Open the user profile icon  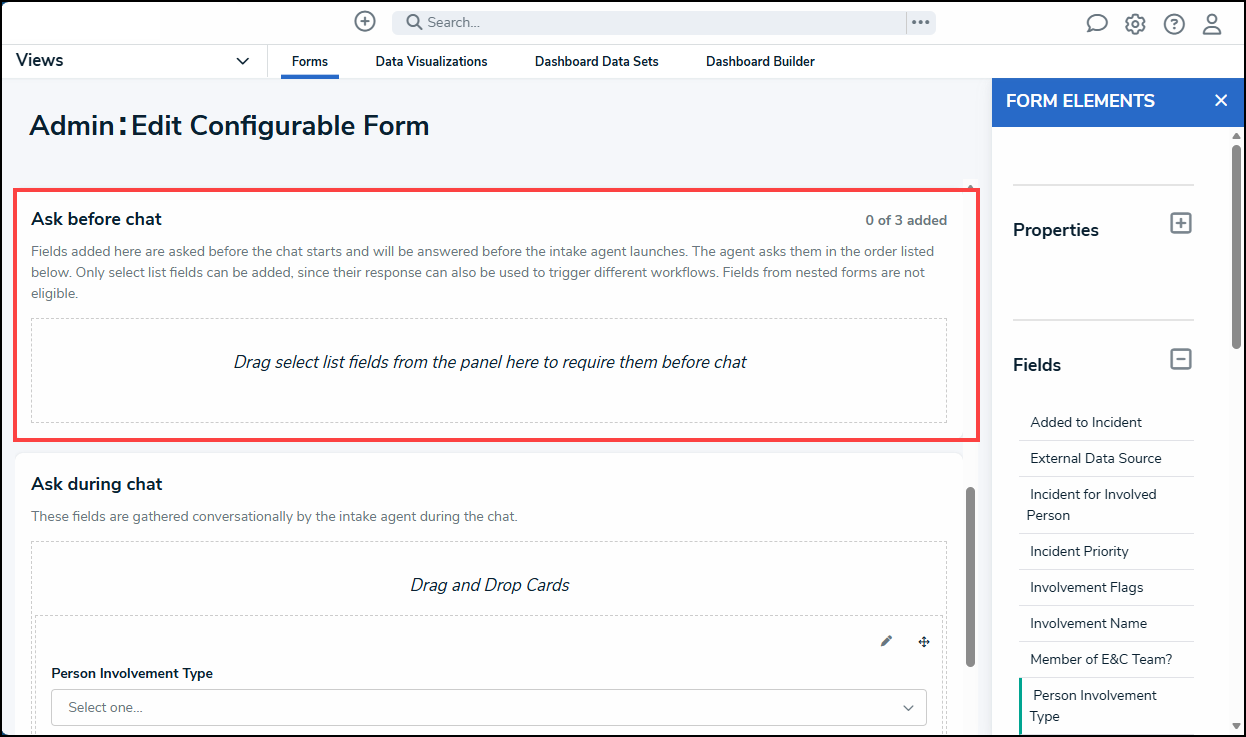[1212, 24]
